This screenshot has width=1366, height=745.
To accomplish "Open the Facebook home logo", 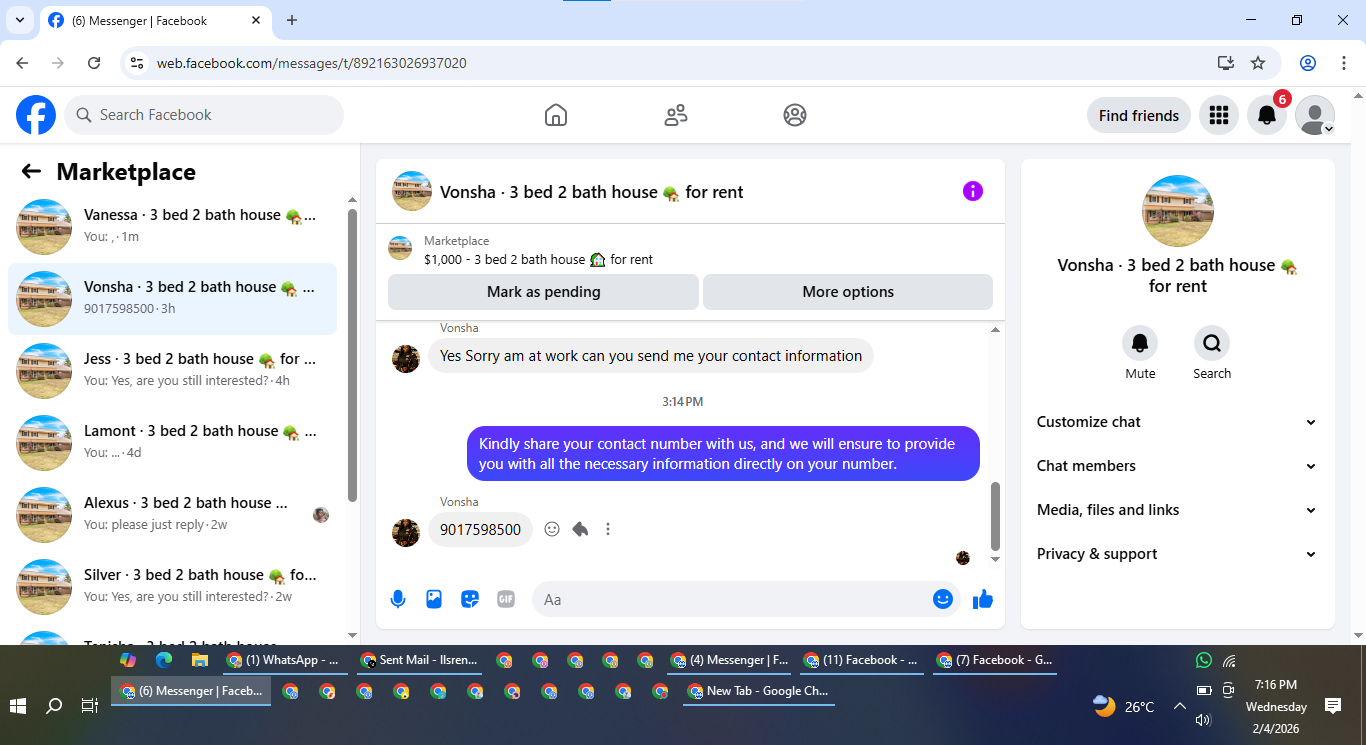I will click(x=36, y=115).
